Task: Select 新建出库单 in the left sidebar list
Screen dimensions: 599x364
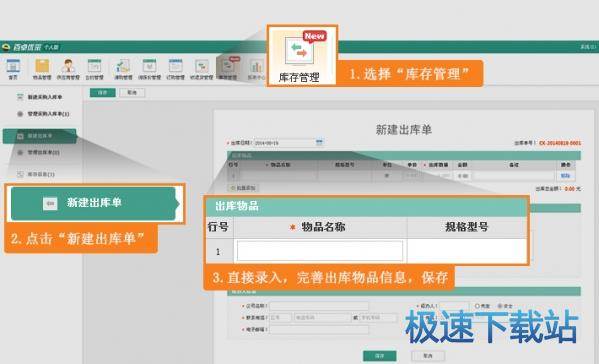Action: point(39,136)
